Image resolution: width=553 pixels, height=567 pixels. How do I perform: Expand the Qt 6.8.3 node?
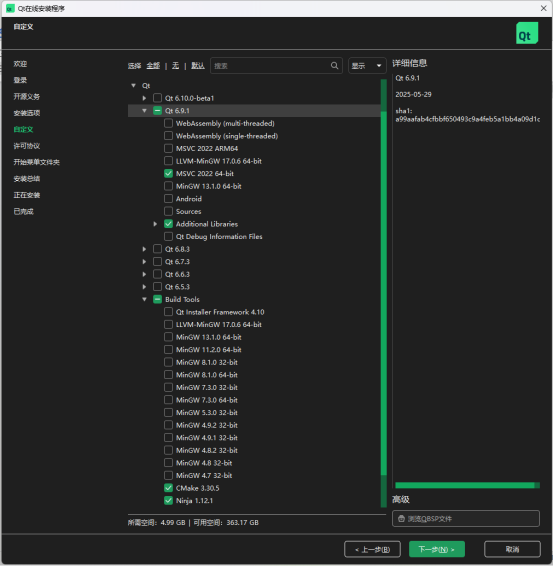(x=144, y=249)
